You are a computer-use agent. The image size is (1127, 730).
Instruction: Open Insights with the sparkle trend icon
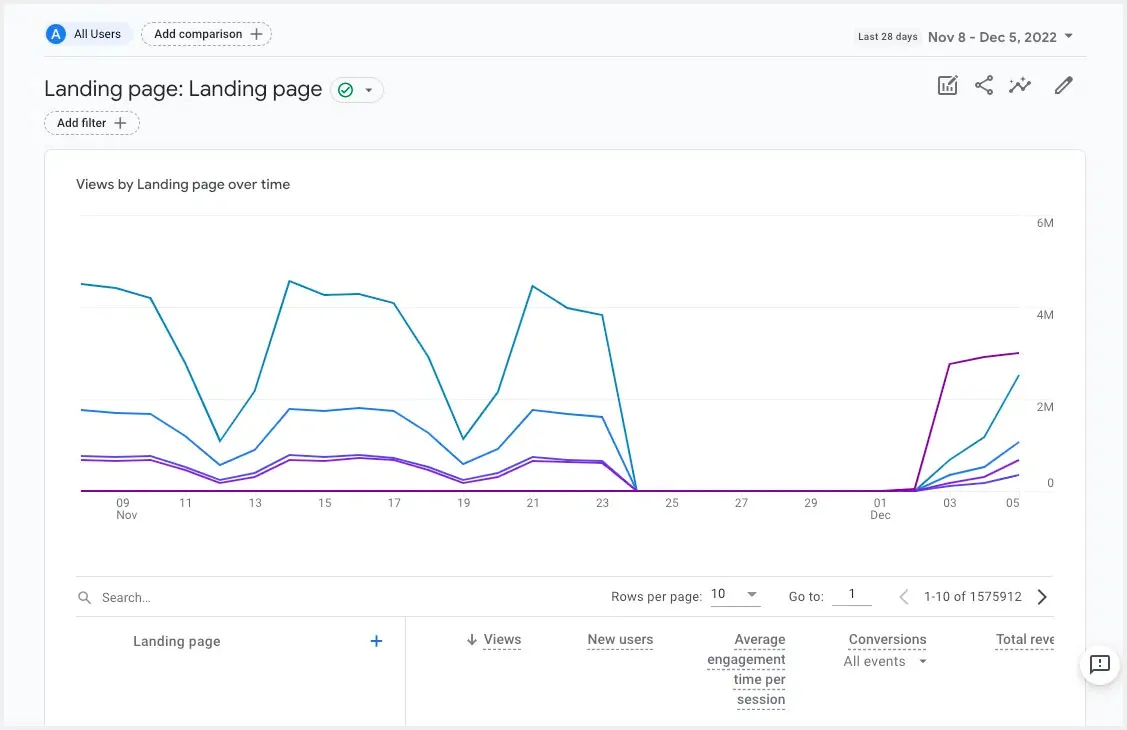tap(1020, 85)
